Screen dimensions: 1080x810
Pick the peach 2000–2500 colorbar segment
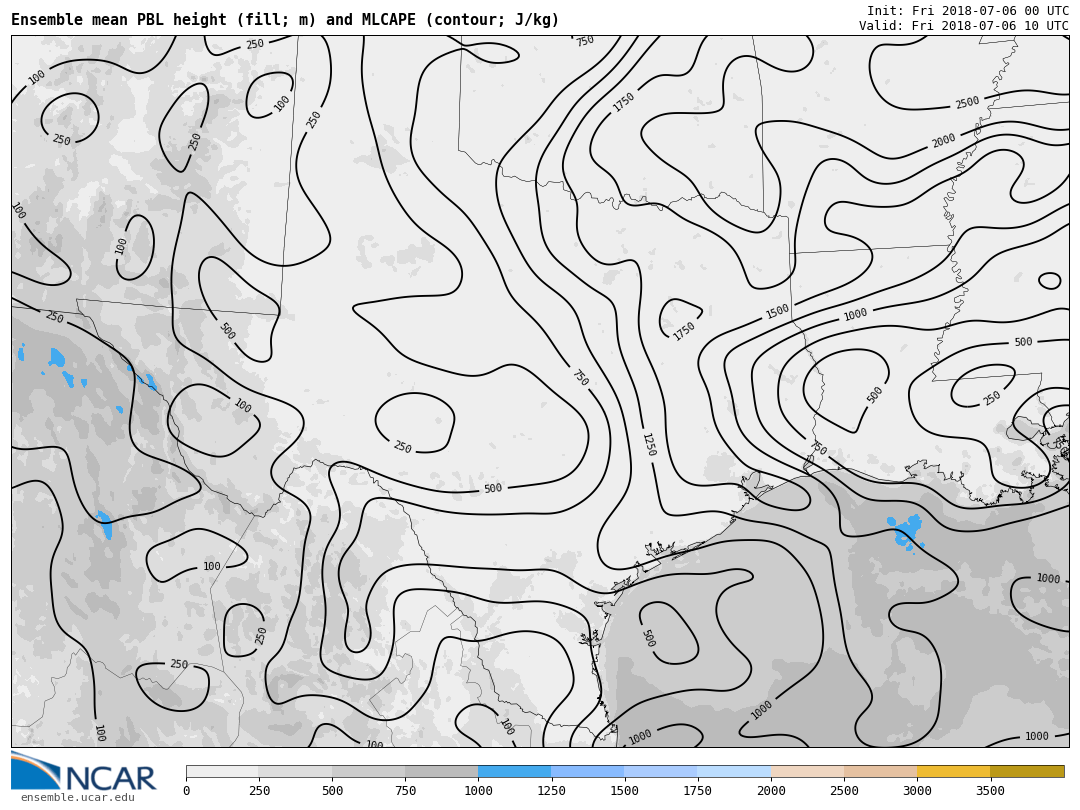point(807,772)
